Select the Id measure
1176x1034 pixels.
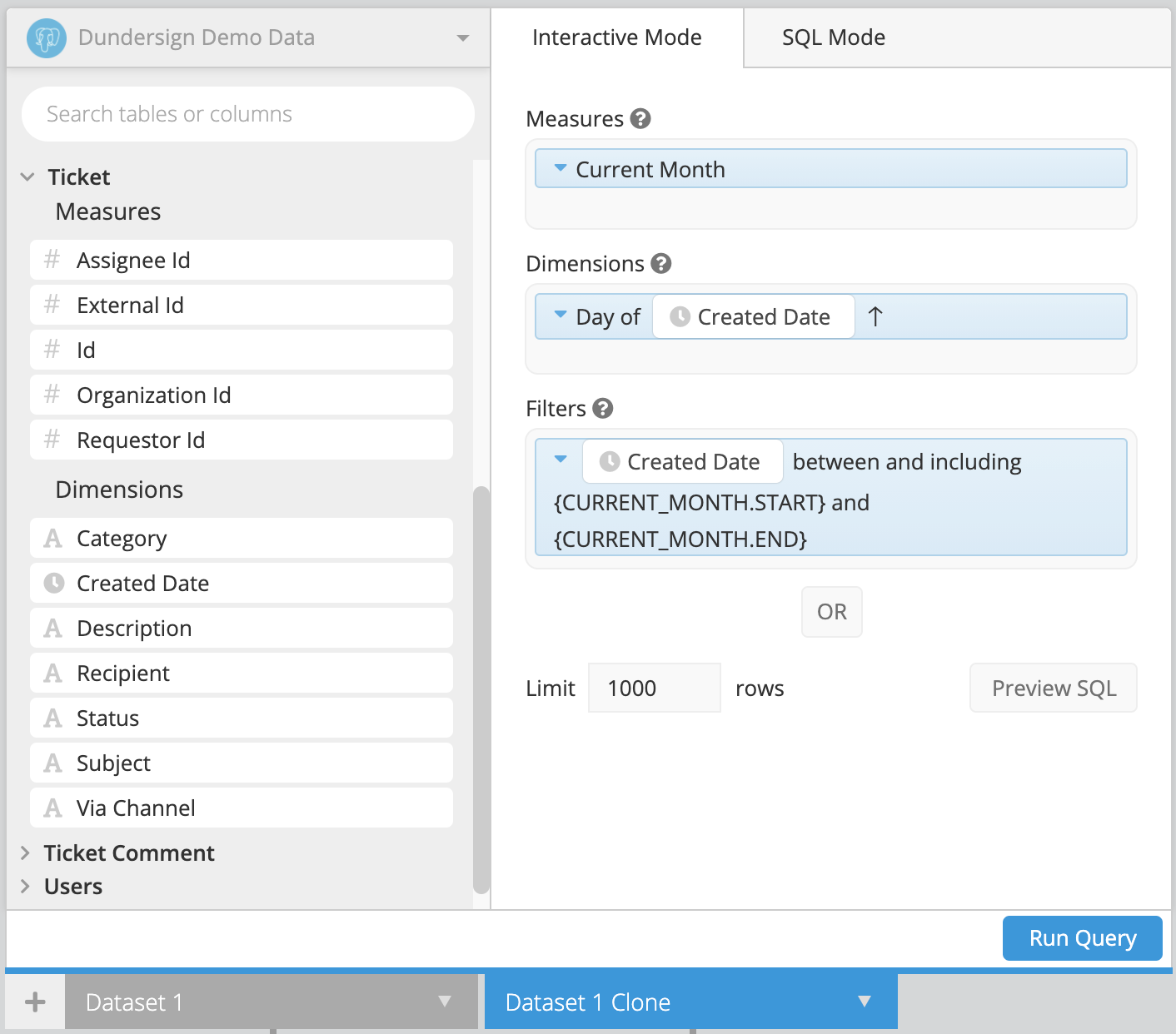click(x=242, y=350)
